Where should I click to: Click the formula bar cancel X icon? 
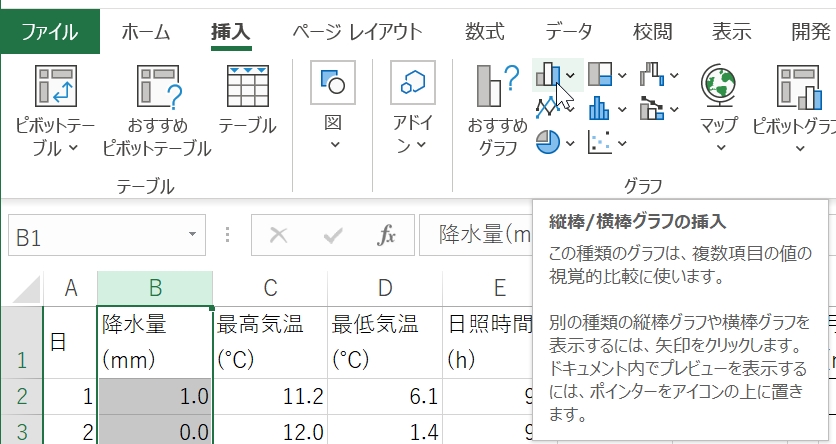(x=278, y=235)
